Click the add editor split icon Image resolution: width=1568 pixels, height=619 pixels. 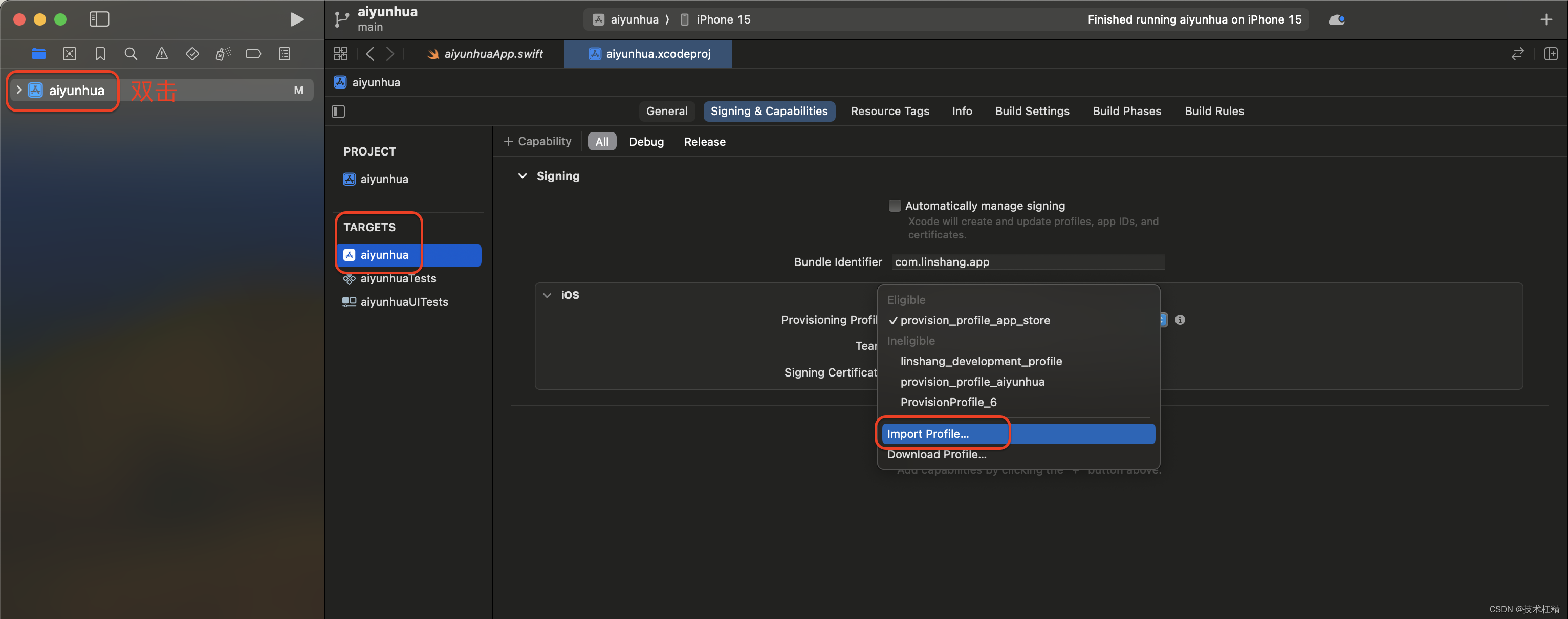pyautogui.click(x=1551, y=54)
